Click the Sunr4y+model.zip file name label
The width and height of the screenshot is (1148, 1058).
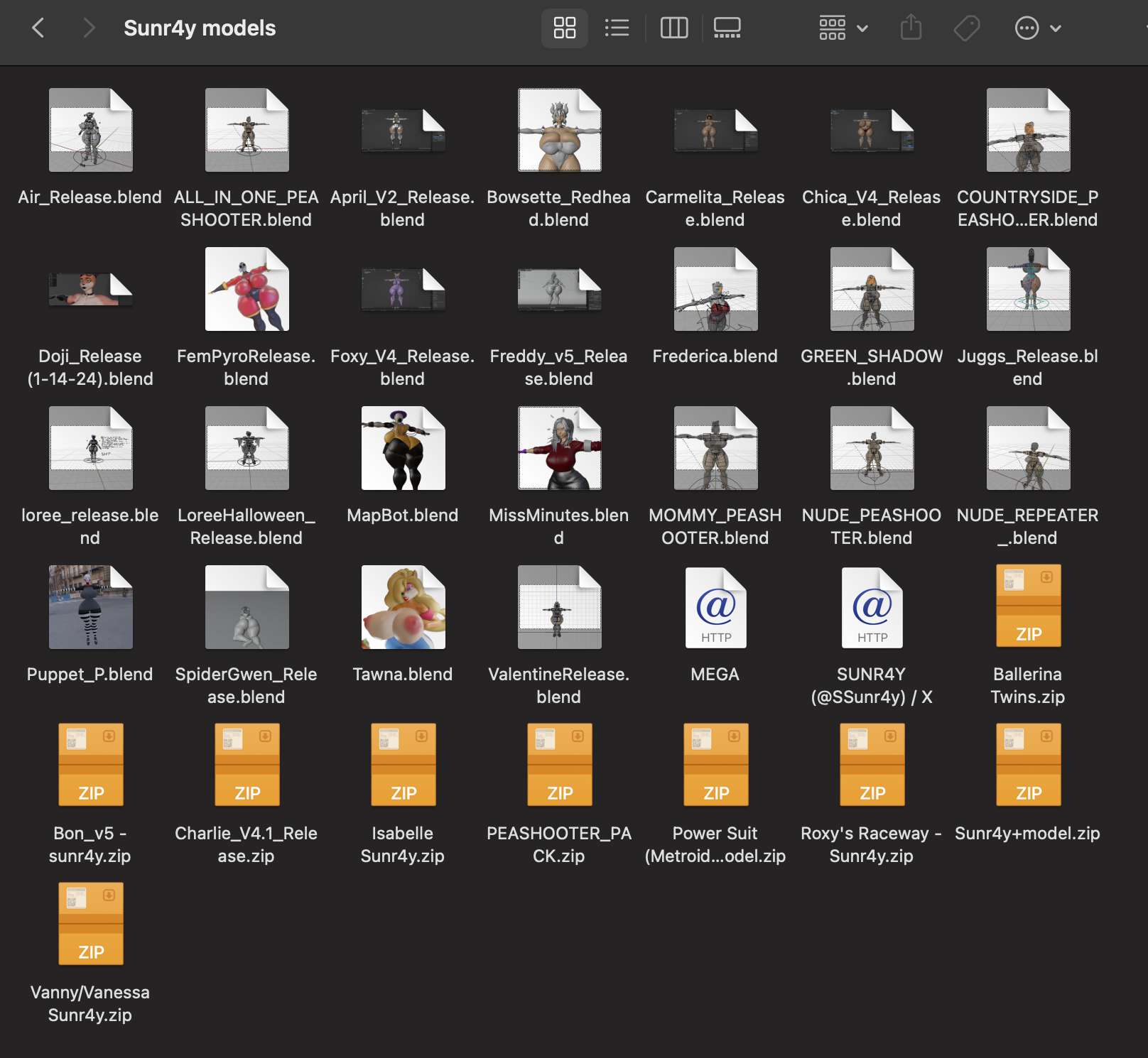(x=1028, y=833)
